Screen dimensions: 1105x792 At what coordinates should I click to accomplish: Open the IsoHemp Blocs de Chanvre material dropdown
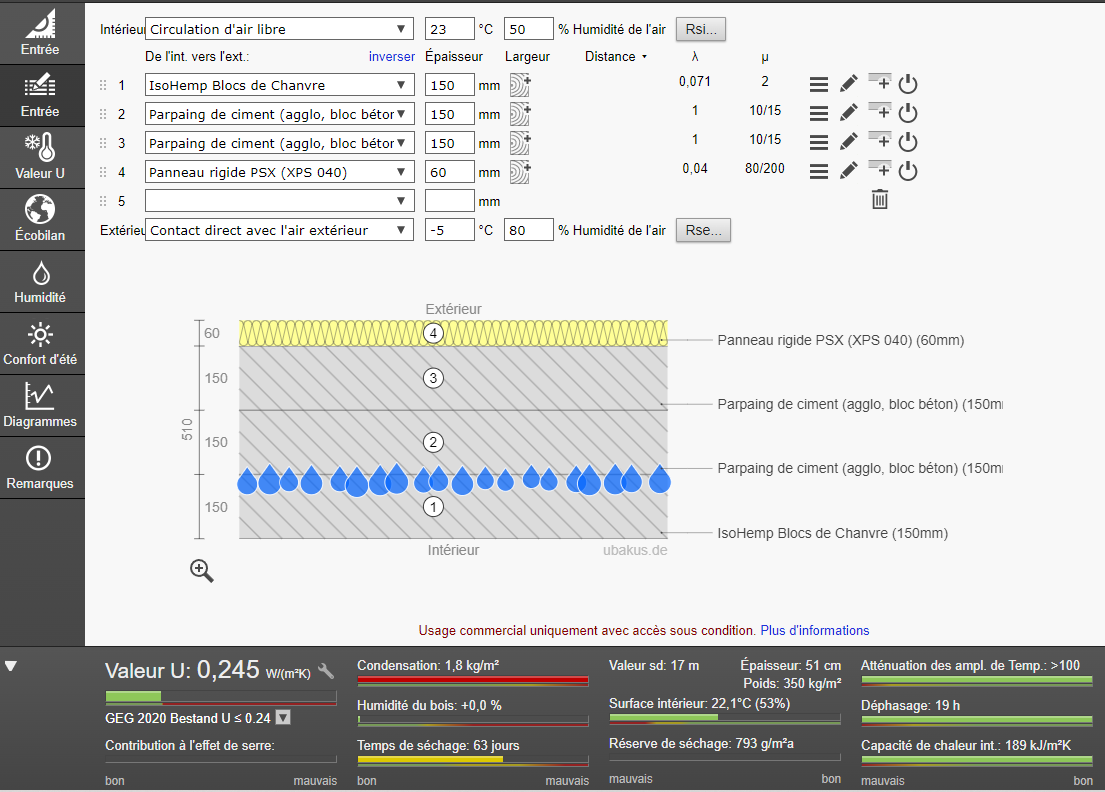pos(279,85)
